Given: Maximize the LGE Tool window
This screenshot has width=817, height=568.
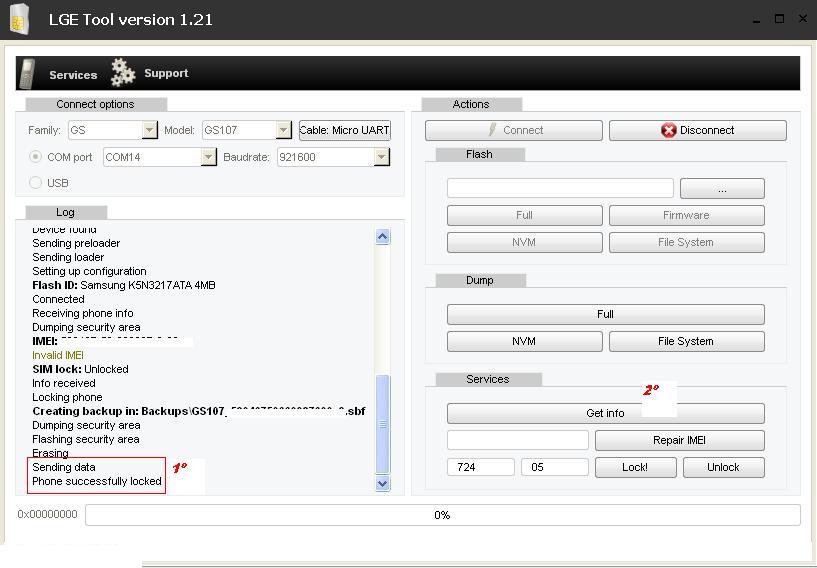Looking at the screenshot, I should pyautogui.click(x=779, y=19).
